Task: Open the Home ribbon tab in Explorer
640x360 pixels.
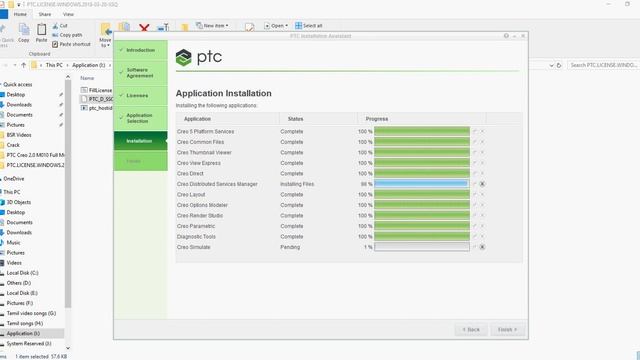Action: point(20,14)
